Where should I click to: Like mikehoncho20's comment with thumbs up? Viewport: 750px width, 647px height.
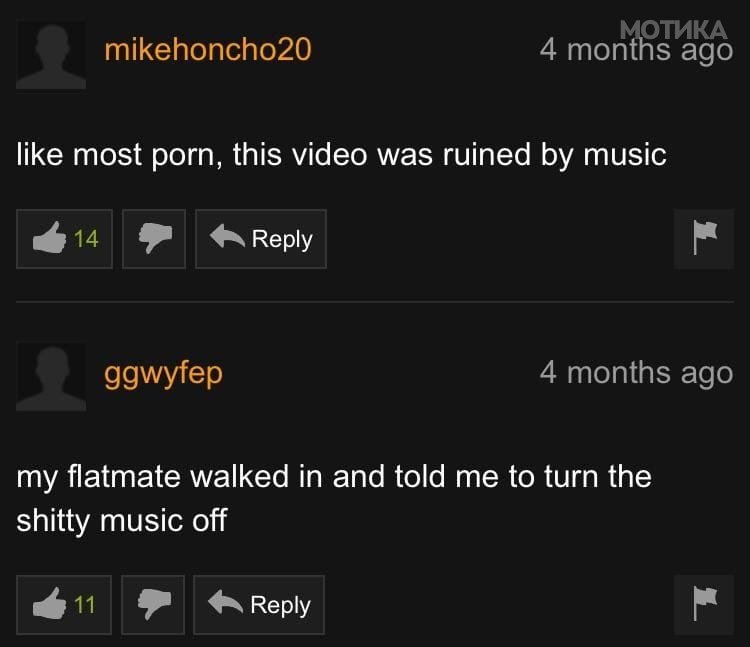(65, 239)
